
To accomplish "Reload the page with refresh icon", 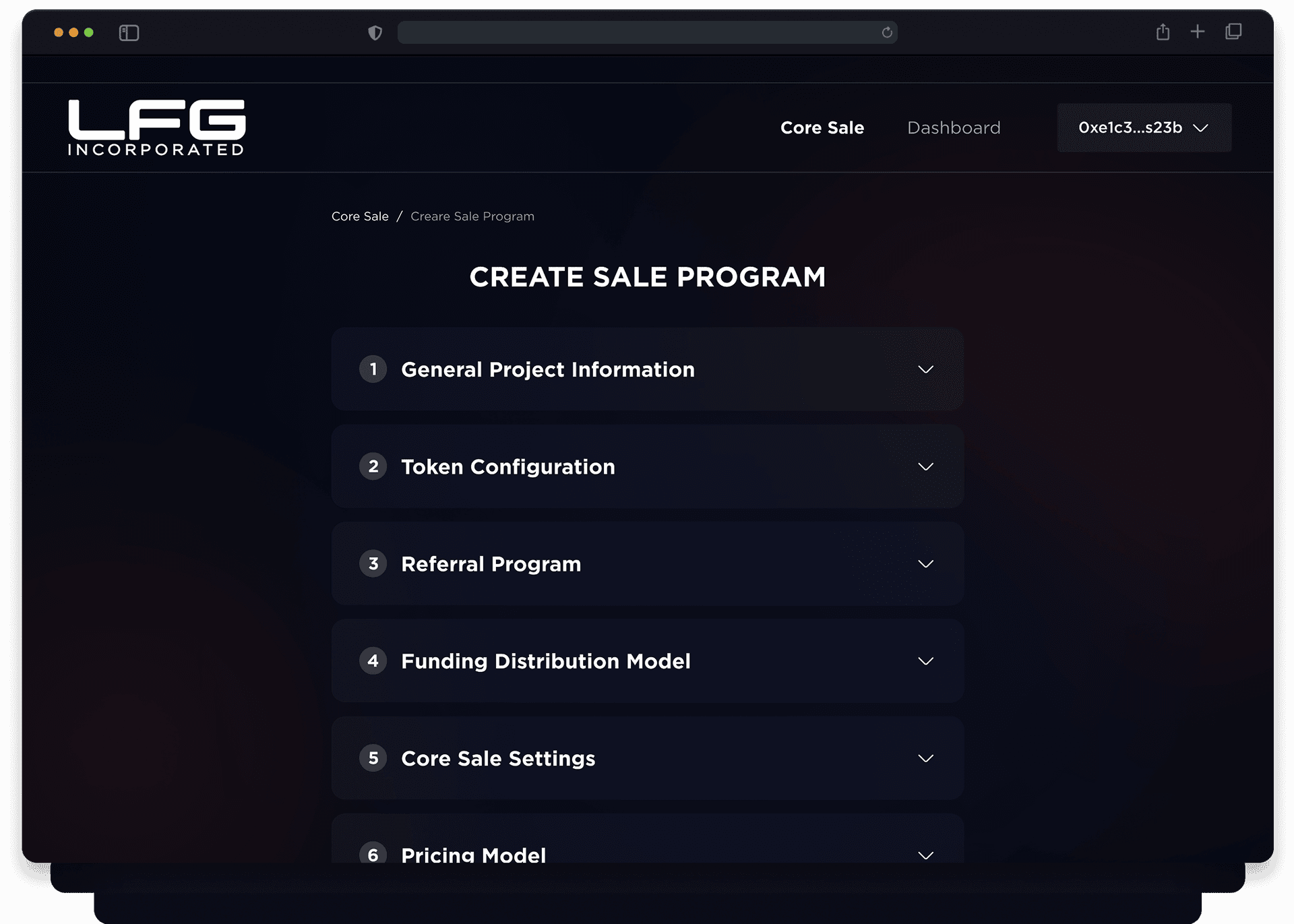I will coord(887,32).
